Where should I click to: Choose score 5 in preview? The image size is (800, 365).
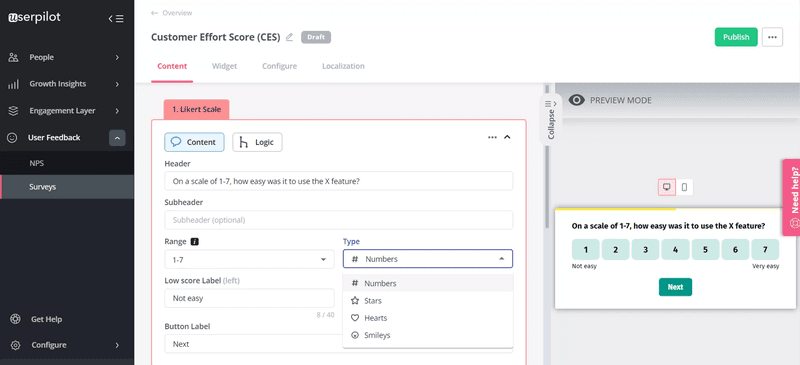coord(705,250)
